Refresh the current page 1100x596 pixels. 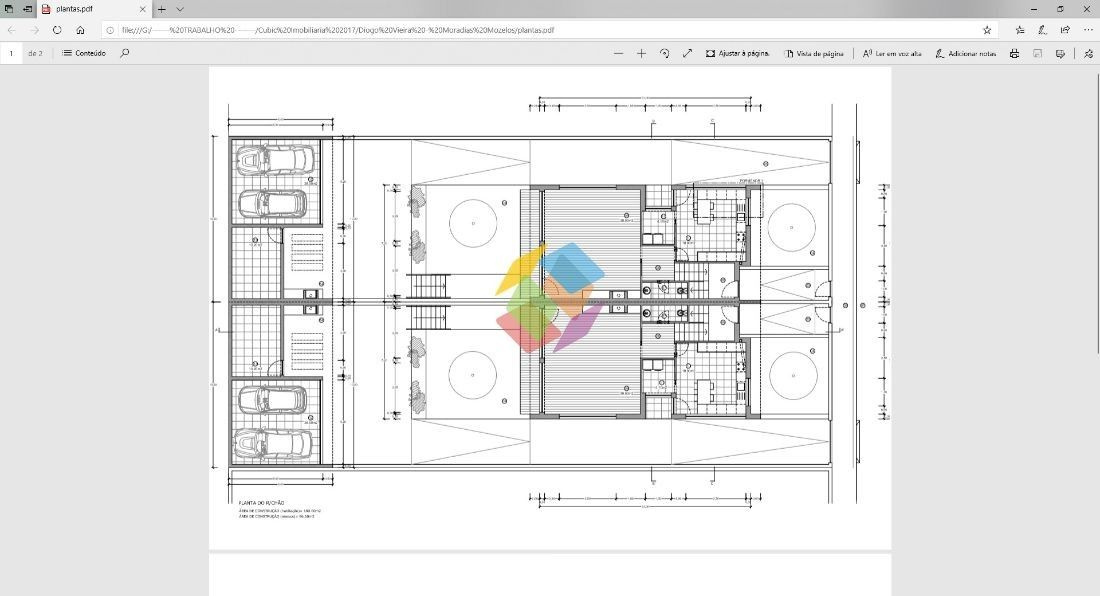coord(57,30)
